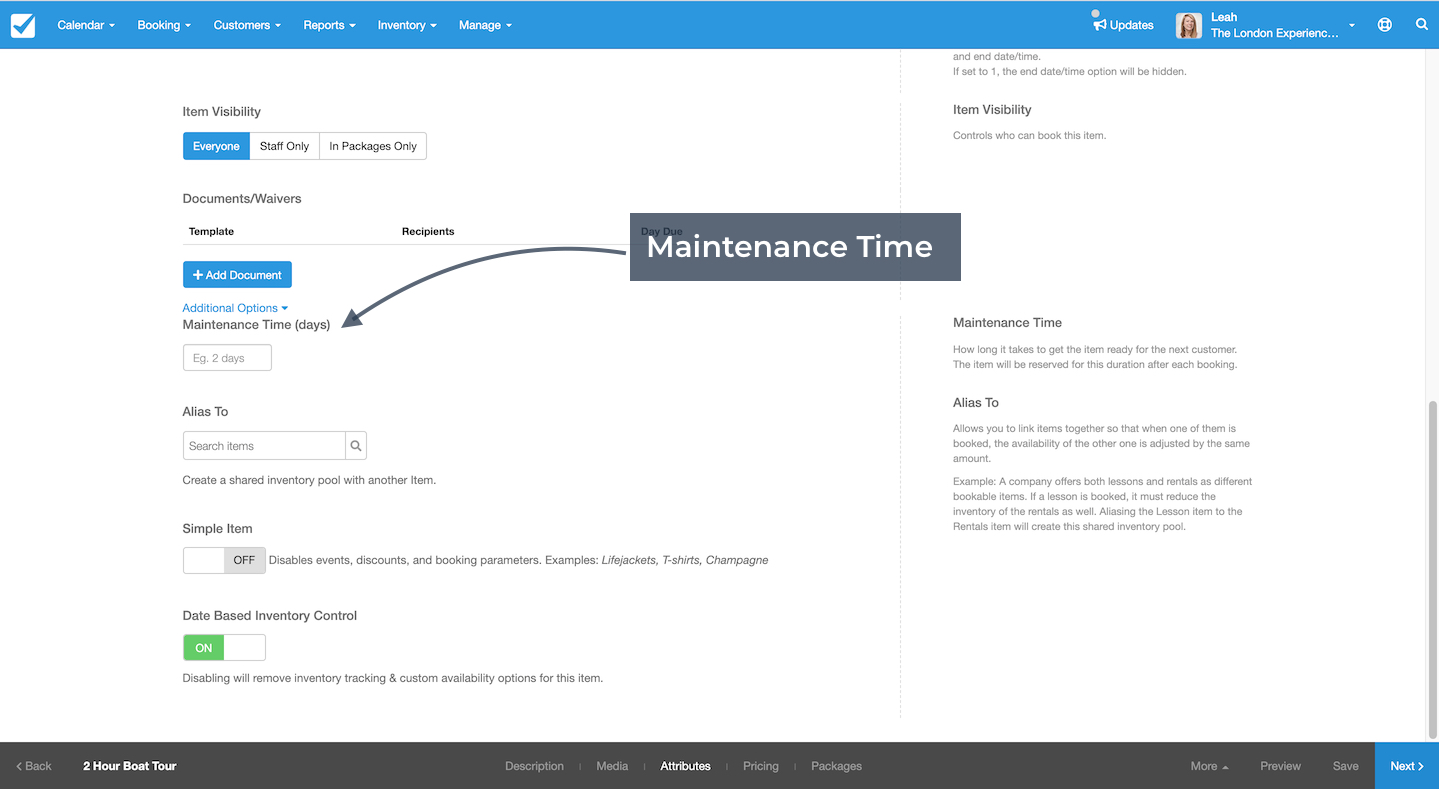
Task: Open search with the magnifier icon
Action: pos(1421,25)
